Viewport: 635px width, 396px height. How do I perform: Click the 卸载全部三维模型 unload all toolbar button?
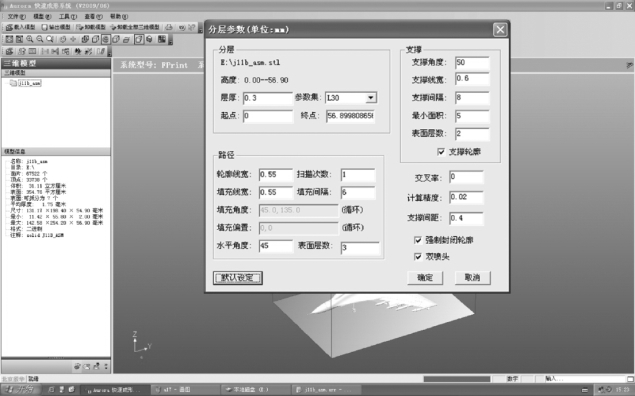click(x=135, y=27)
